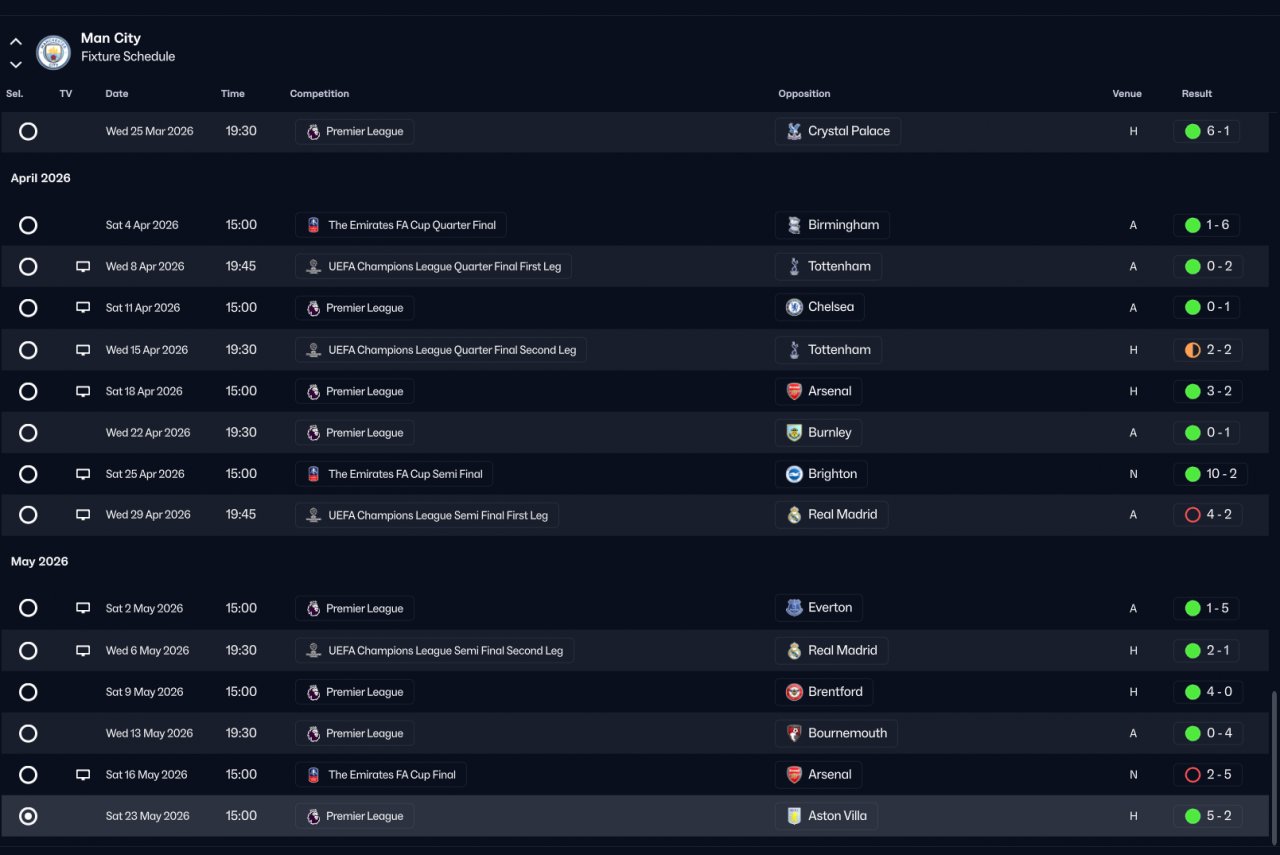Select the Sat 18 Apr Arsenal fixture radio
Viewport: 1280px width, 855px height.
[x=28, y=391]
